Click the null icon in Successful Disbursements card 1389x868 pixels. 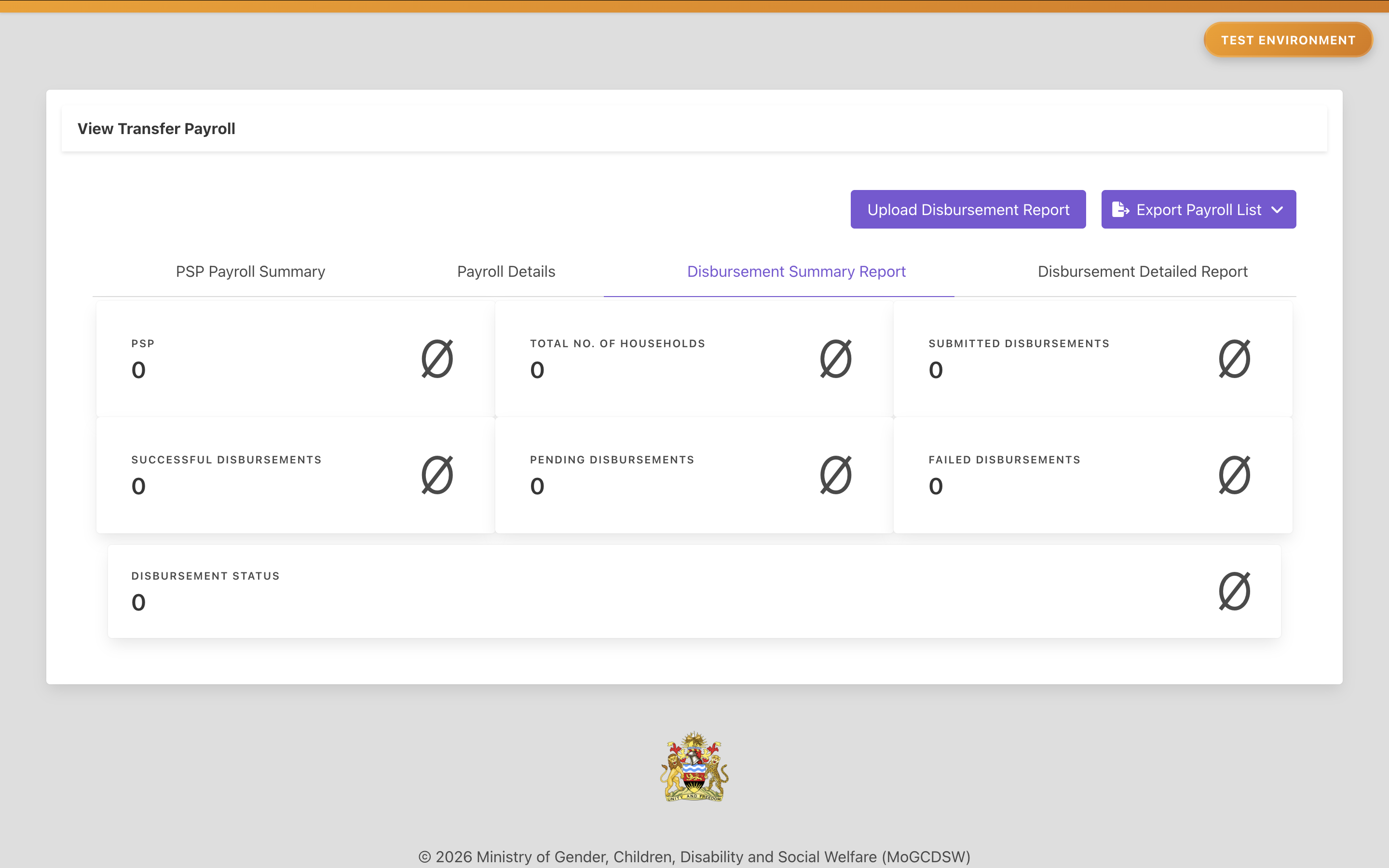(x=437, y=475)
